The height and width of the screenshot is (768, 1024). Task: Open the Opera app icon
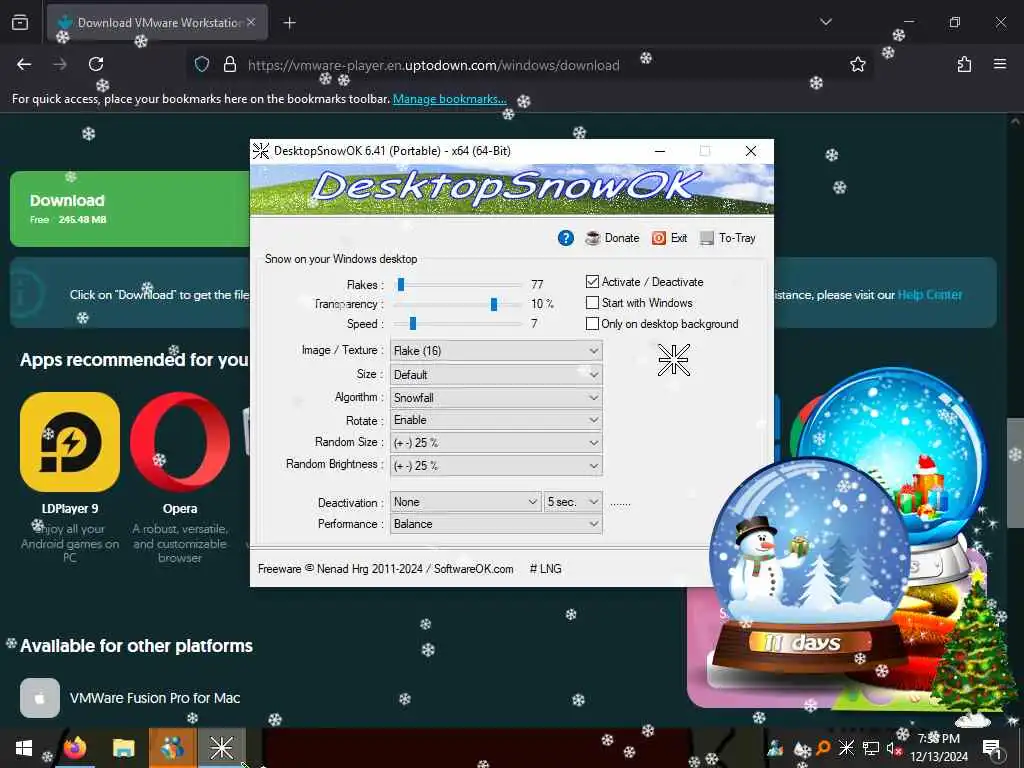click(x=180, y=442)
